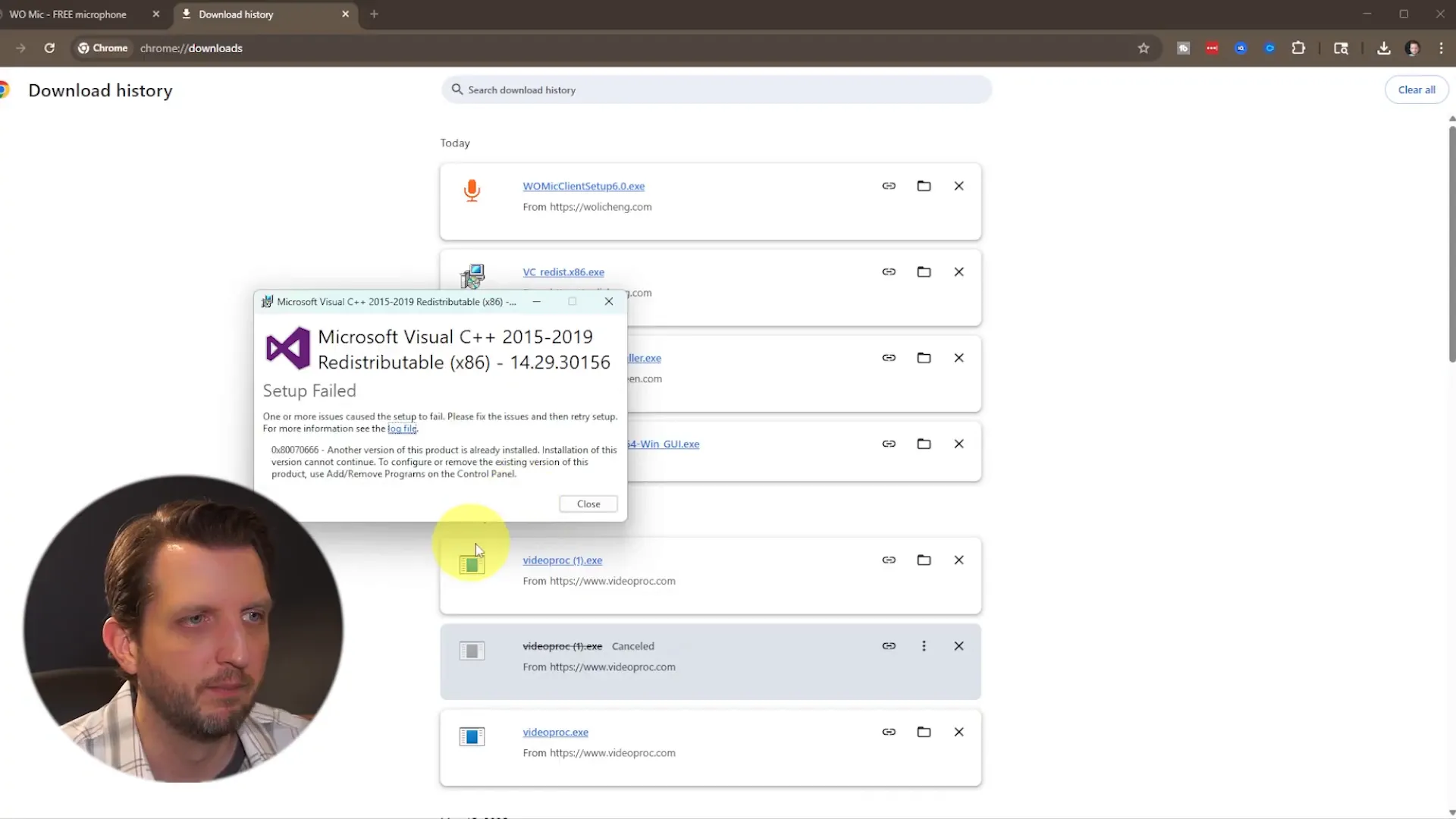Screen dimensions: 1456x819
Task: Open videoproc.exe file link
Action: tap(555, 732)
